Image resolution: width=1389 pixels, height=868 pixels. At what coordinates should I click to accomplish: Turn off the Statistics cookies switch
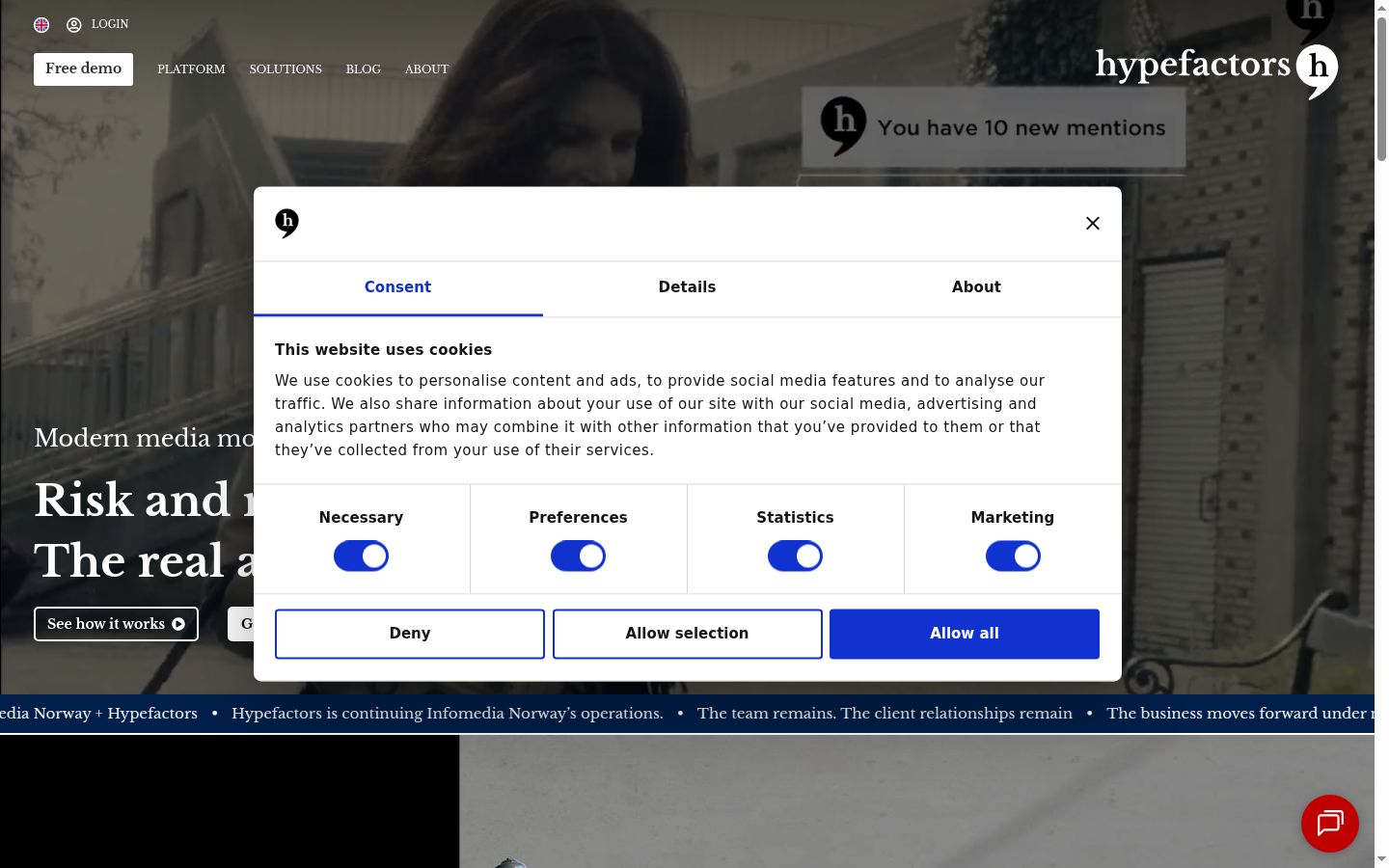(x=795, y=556)
